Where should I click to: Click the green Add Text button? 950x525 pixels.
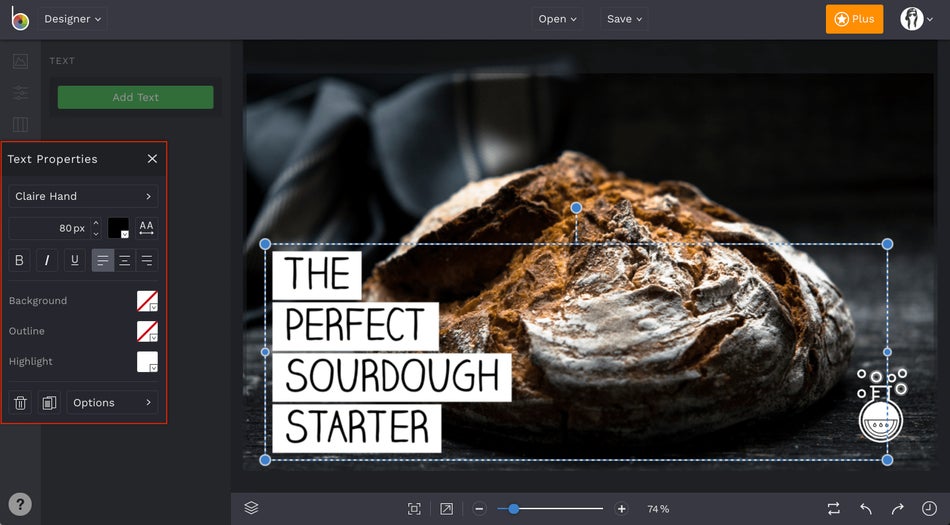[x=135, y=97]
